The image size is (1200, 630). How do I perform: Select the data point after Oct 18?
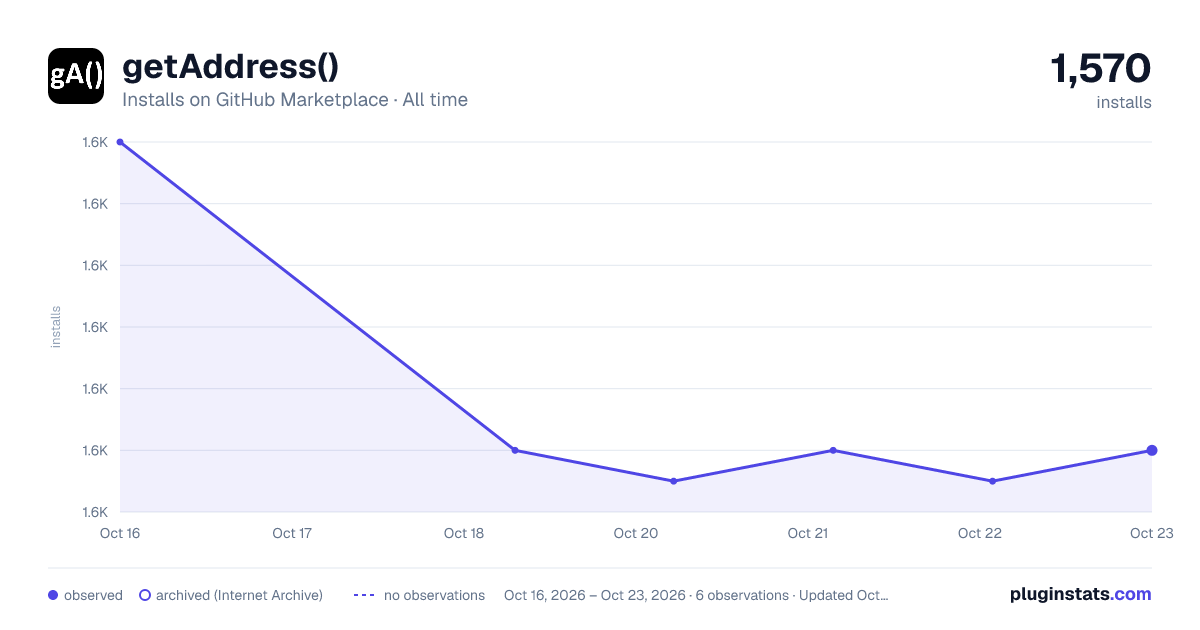click(x=515, y=450)
